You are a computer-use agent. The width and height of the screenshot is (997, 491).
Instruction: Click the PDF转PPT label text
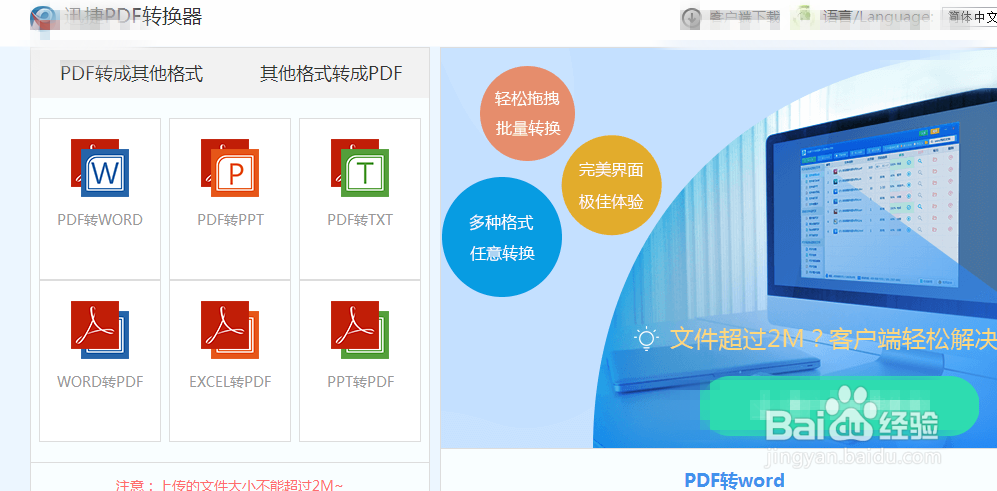[x=230, y=220]
